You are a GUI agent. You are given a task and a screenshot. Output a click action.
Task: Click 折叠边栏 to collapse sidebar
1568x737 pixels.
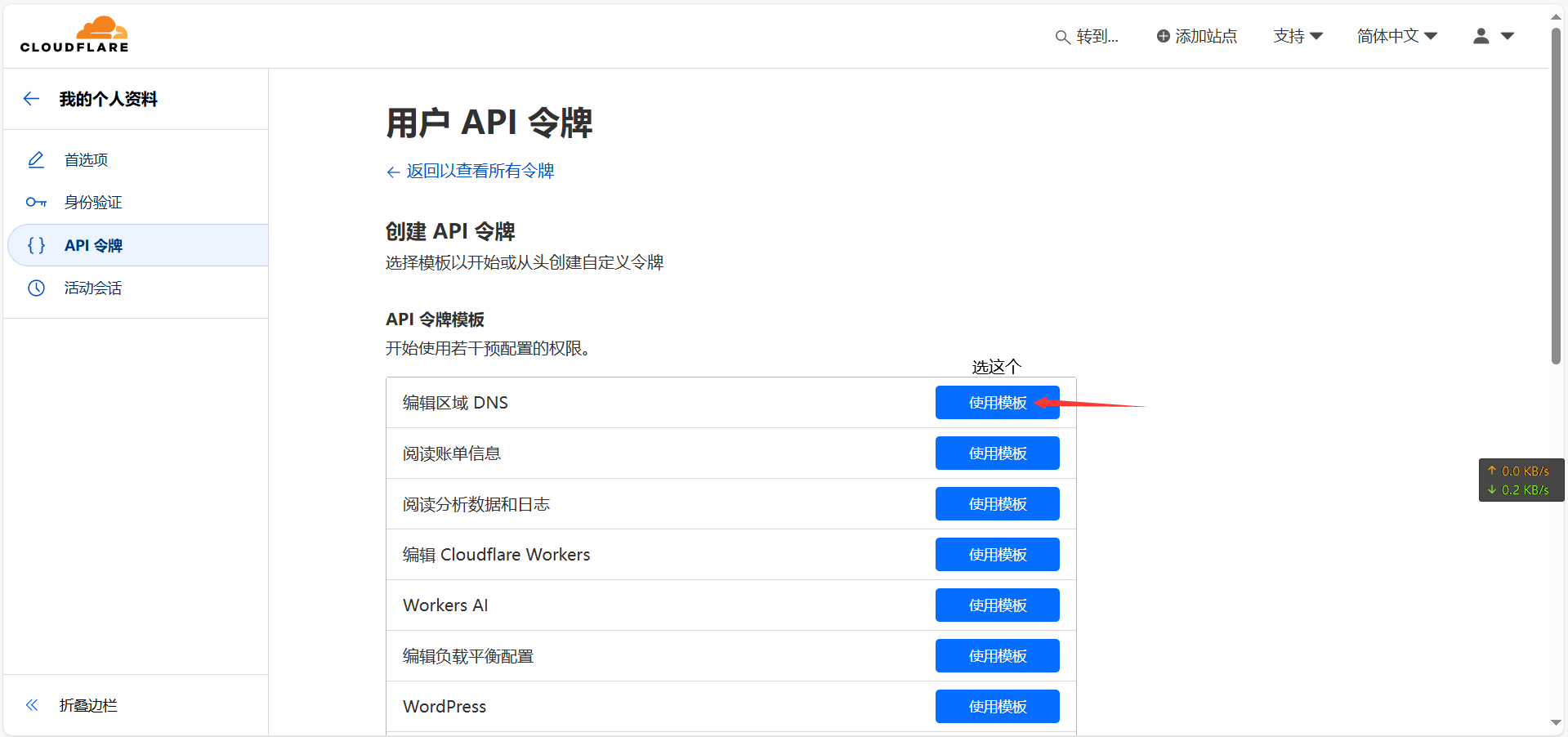pos(88,705)
